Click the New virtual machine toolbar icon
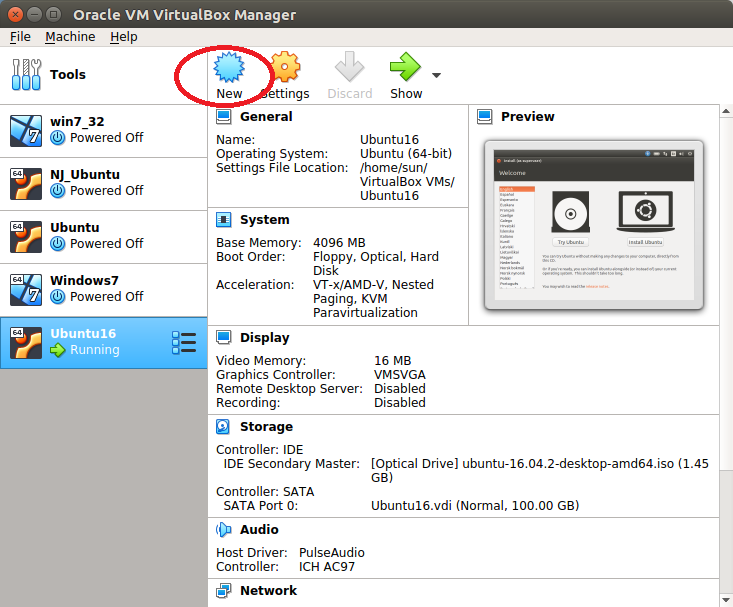This screenshot has height=607, width=733. [229, 67]
